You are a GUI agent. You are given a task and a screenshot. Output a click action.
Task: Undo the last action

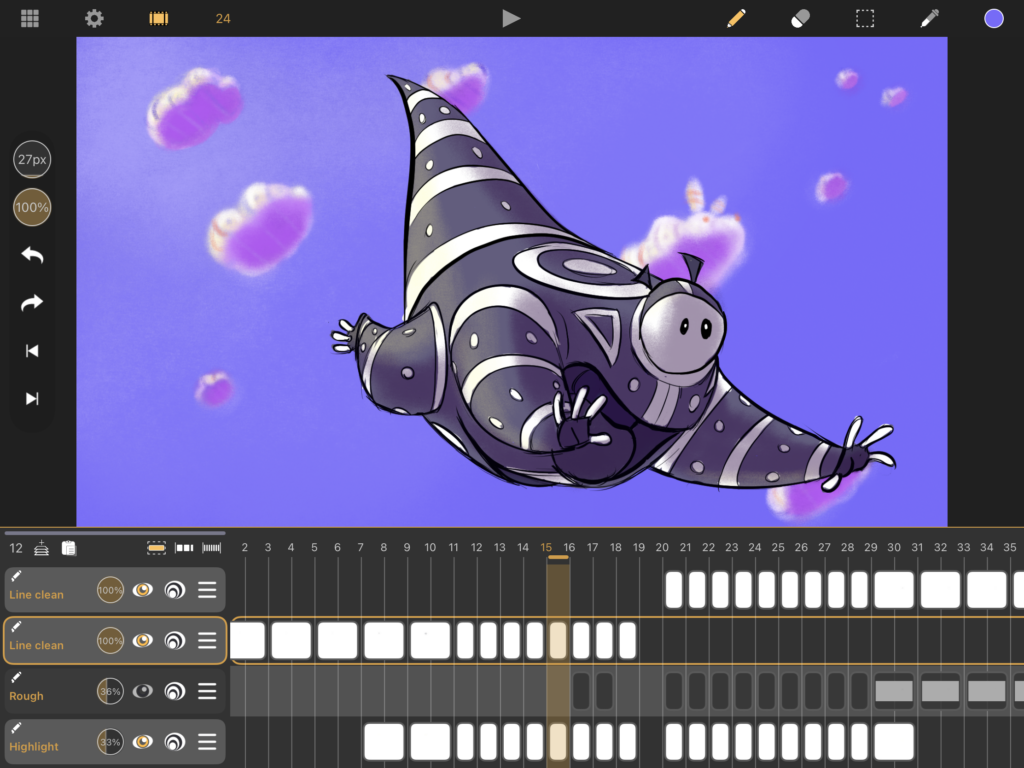pyautogui.click(x=32, y=255)
